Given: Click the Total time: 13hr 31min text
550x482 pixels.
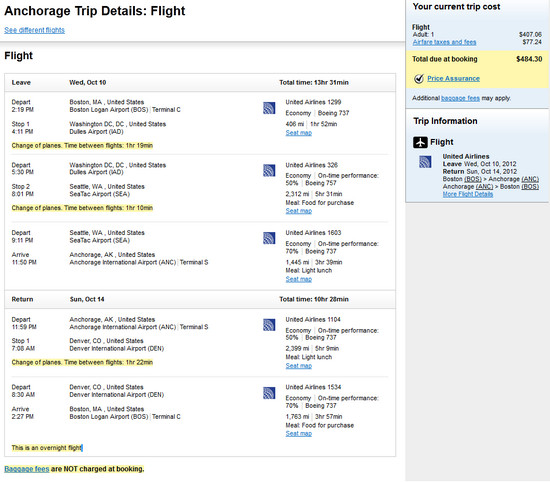Looking at the screenshot, I should click(314, 82).
